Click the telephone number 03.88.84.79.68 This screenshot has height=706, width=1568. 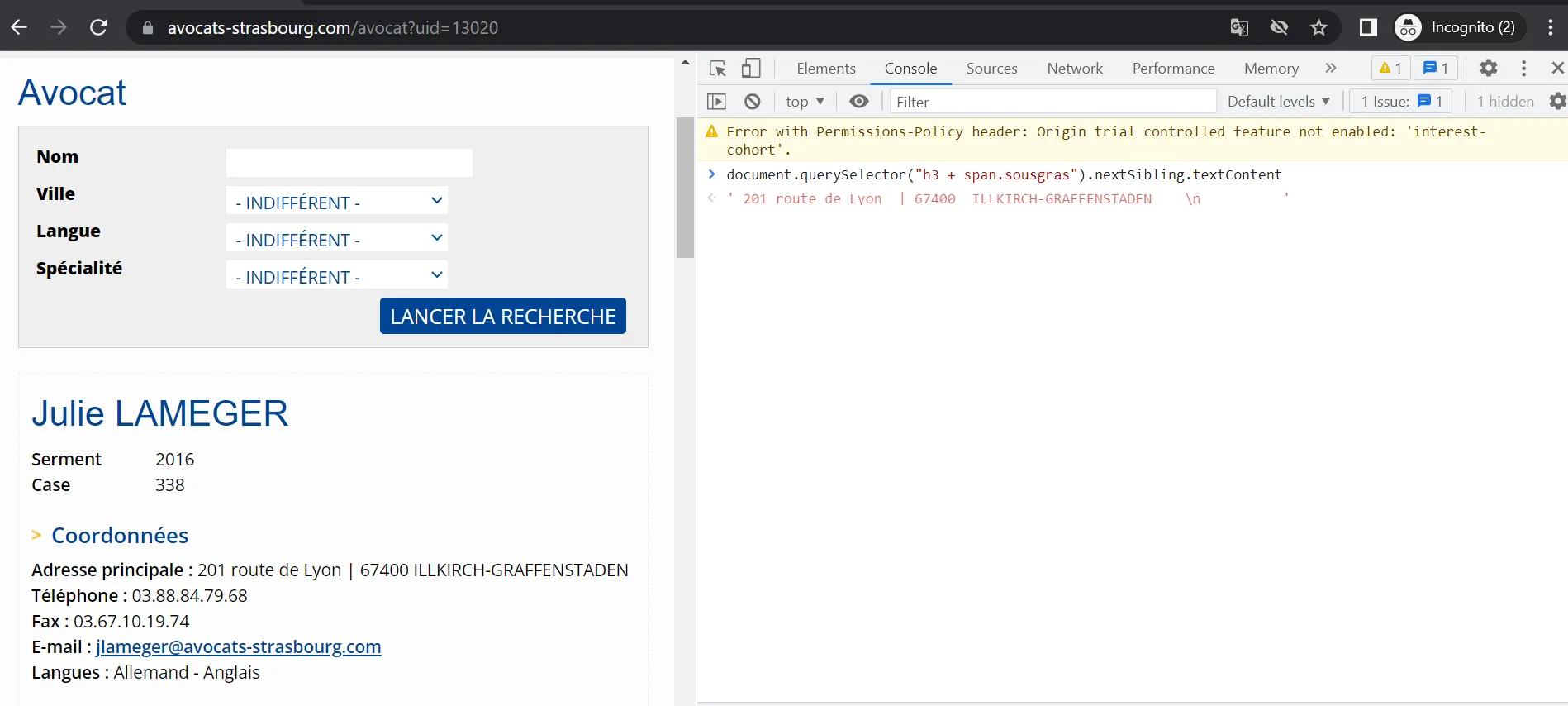(189, 595)
